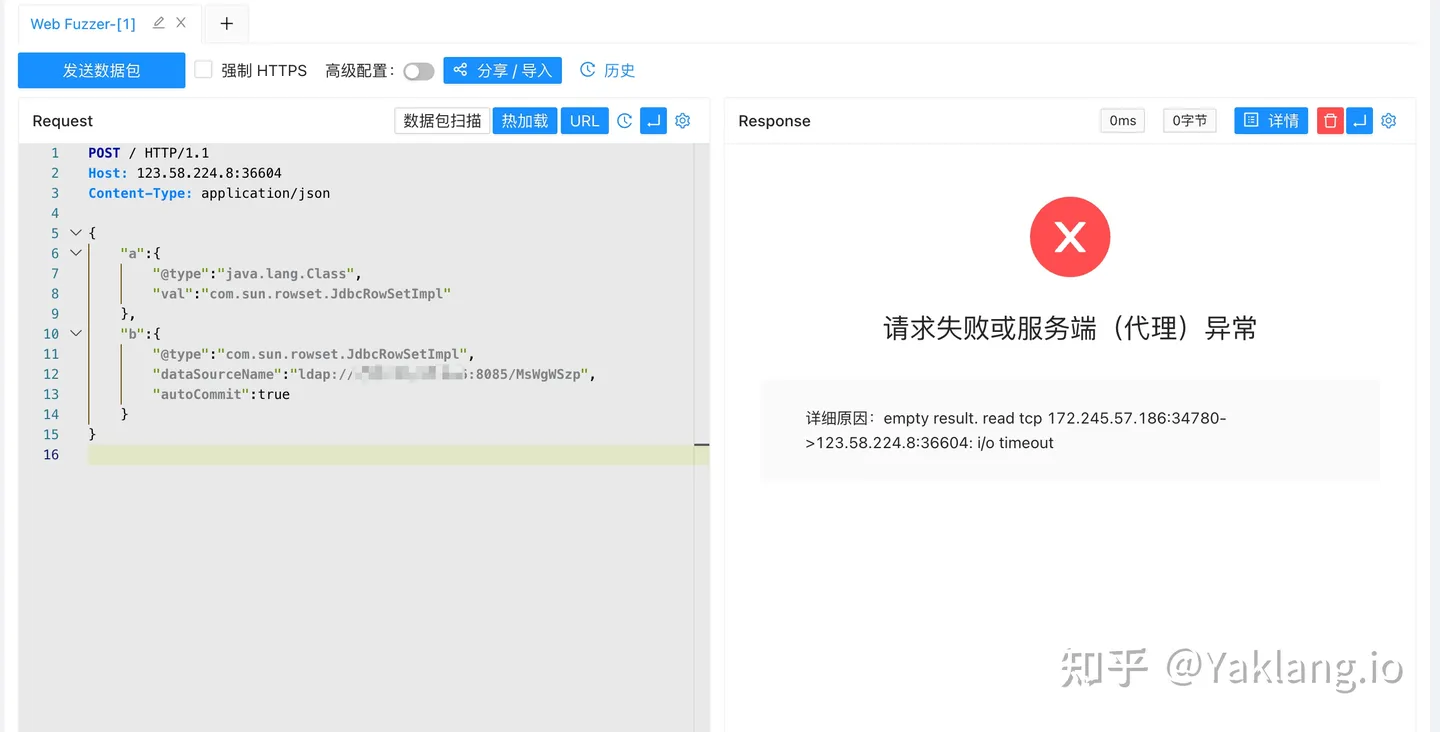
Task: Open Response panel settings gear
Action: click(1389, 121)
